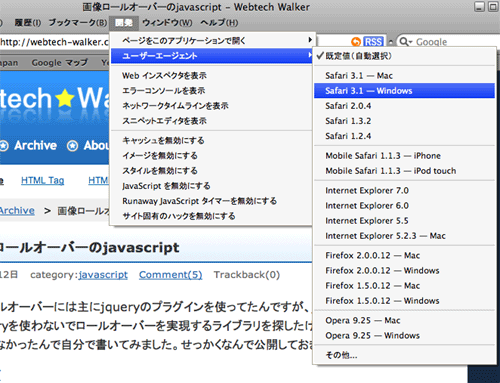Choose Firefox 2.0.0.12 — Mac

coord(404,255)
